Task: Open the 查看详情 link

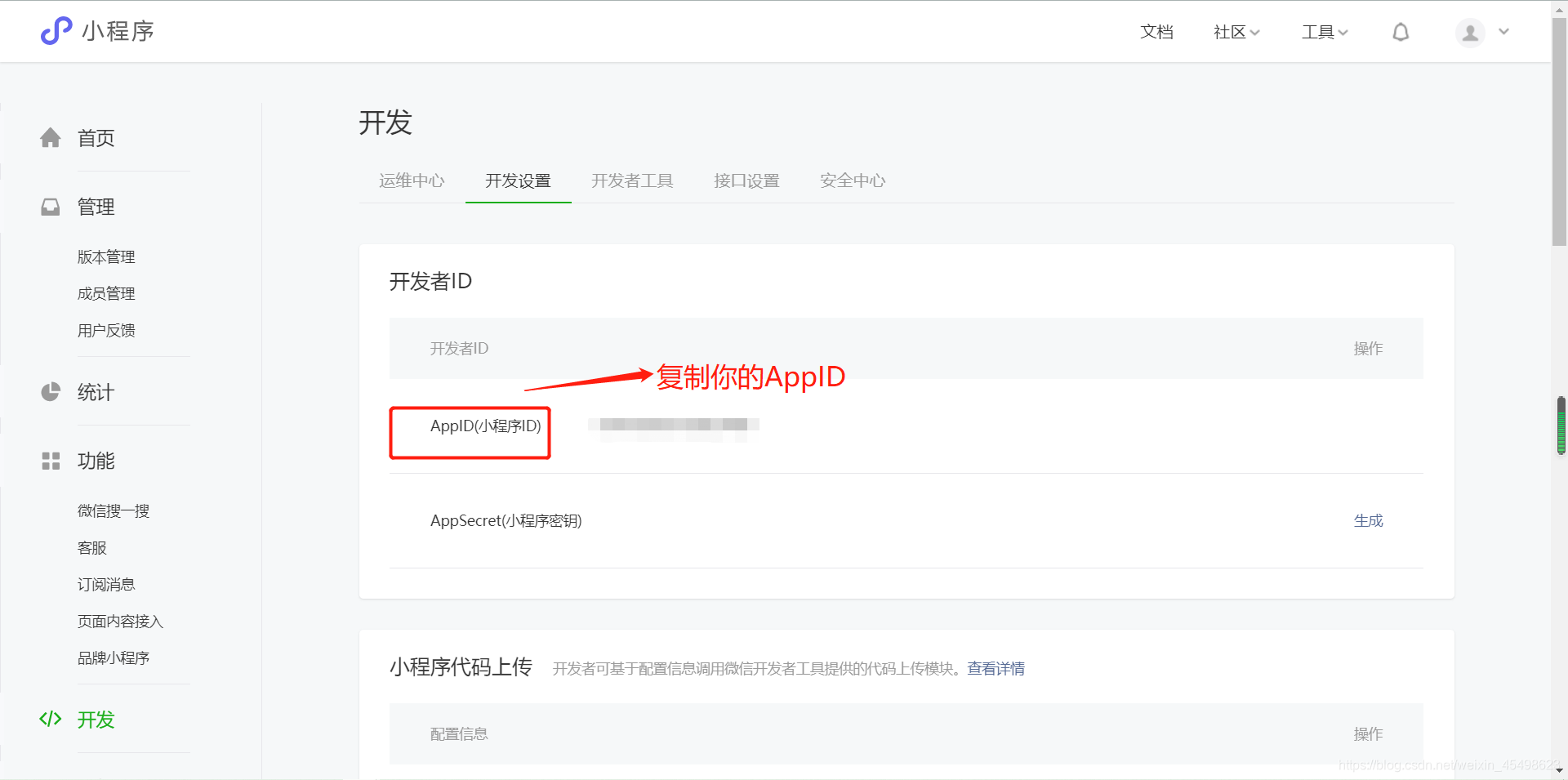Action: click(x=996, y=668)
